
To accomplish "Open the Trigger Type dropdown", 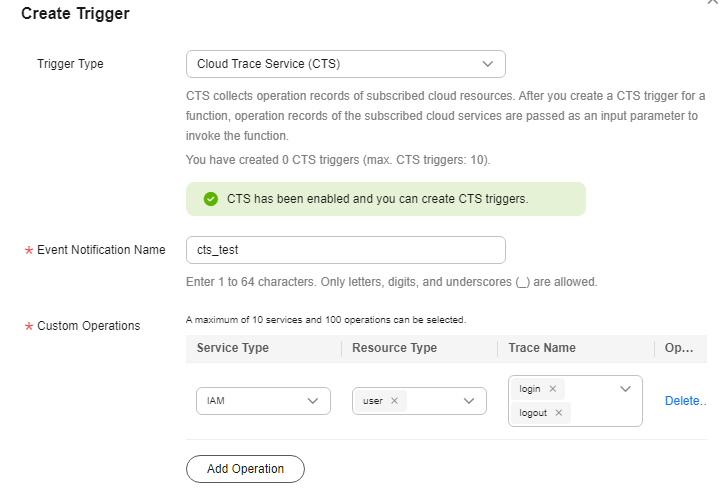I will 345,64.
